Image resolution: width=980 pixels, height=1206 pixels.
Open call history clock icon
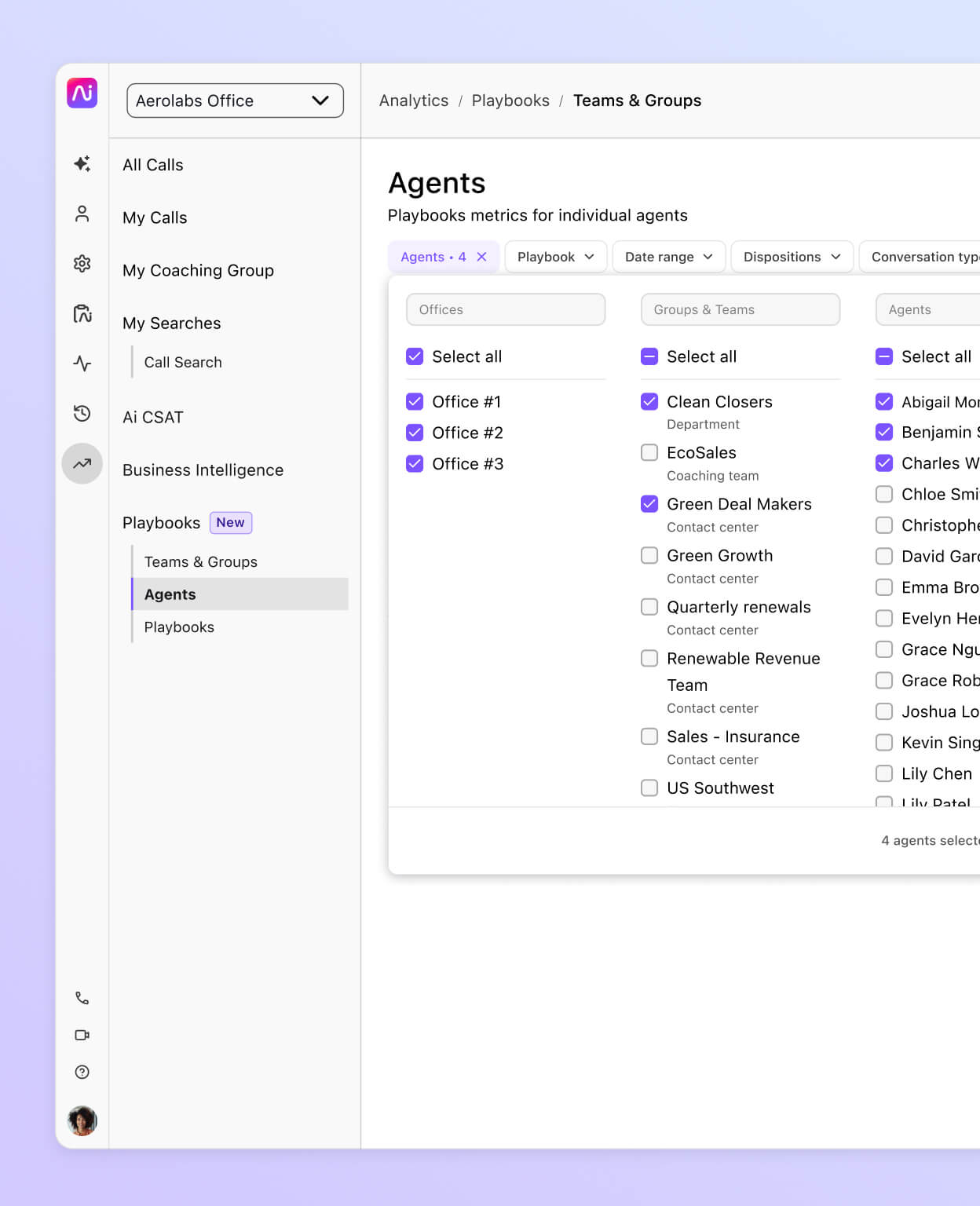pos(82,414)
